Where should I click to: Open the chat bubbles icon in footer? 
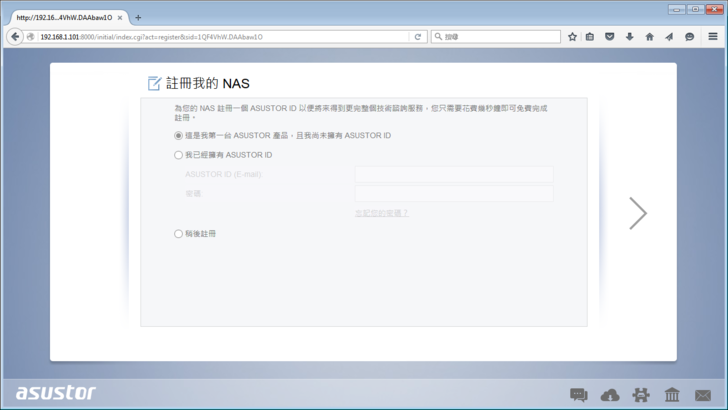(579, 395)
